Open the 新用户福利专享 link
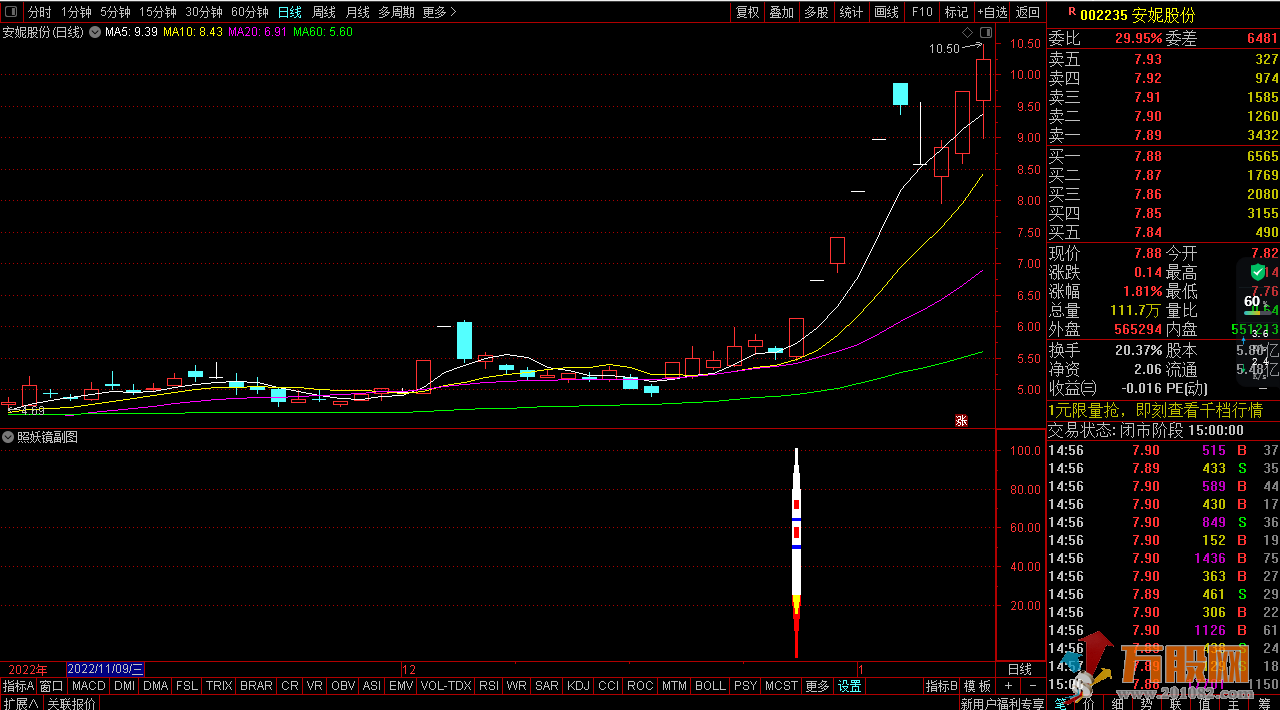 tap(1002, 704)
